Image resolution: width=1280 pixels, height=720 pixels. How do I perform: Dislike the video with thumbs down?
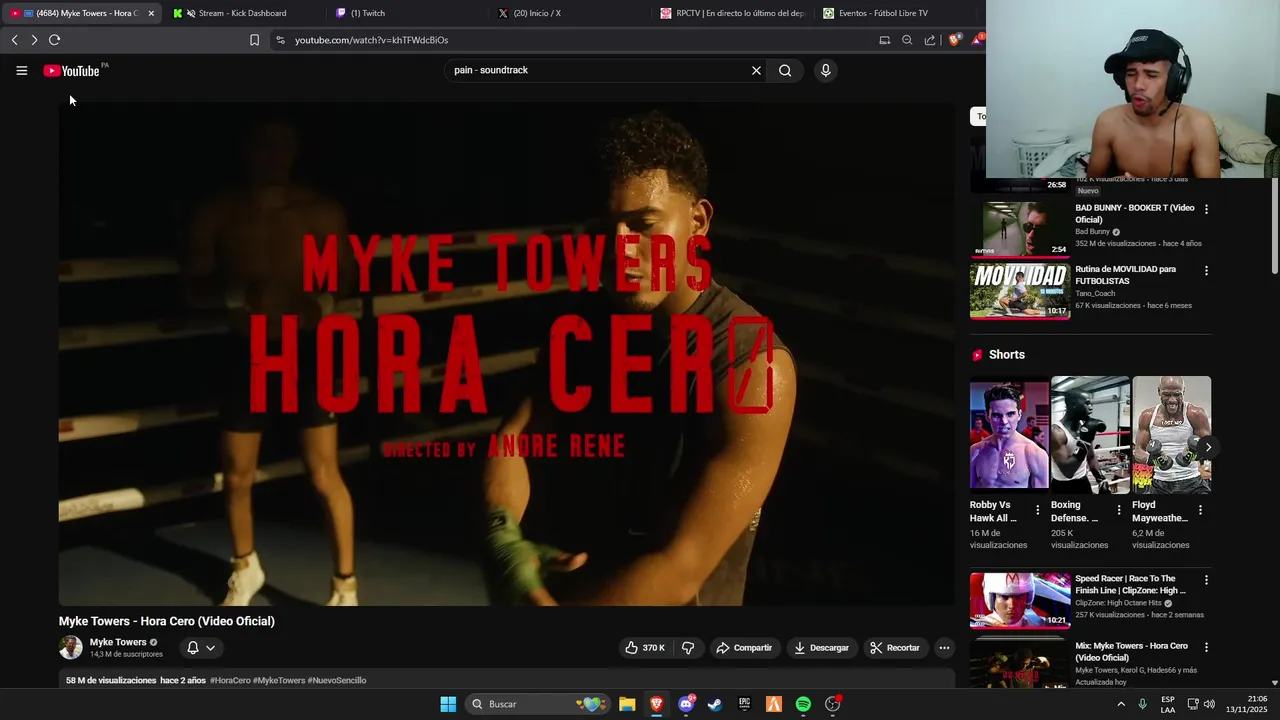click(688, 648)
